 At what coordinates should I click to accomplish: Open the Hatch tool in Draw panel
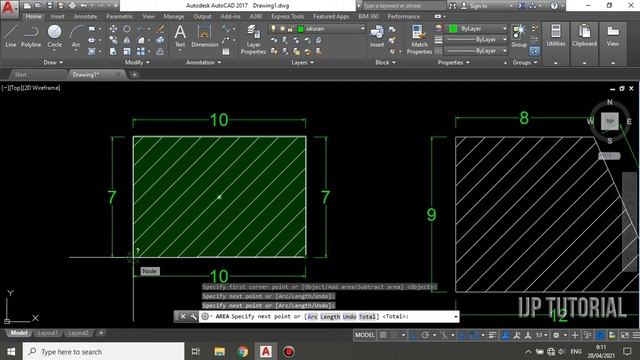pos(92,51)
